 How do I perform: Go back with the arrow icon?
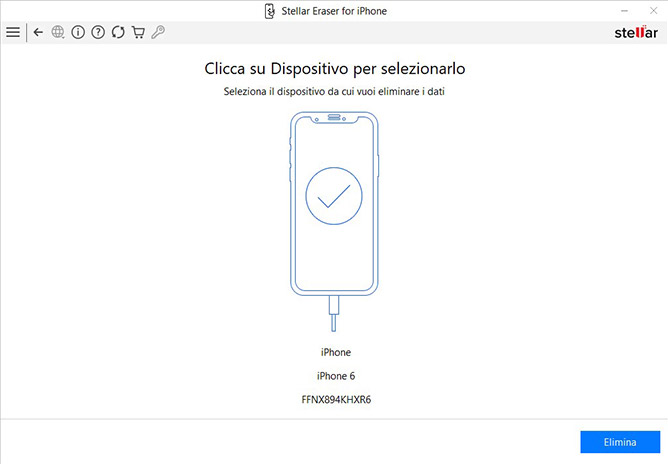click(x=38, y=32)
